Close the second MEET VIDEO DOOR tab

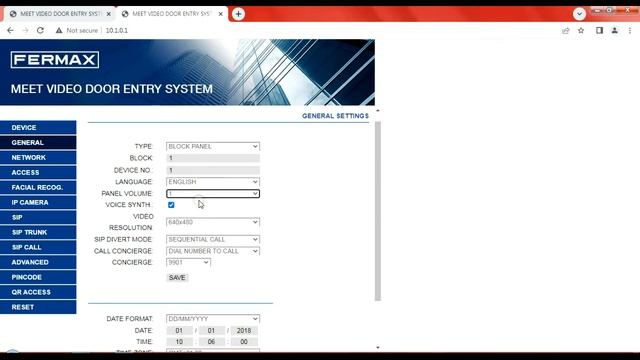click(220, 14)
